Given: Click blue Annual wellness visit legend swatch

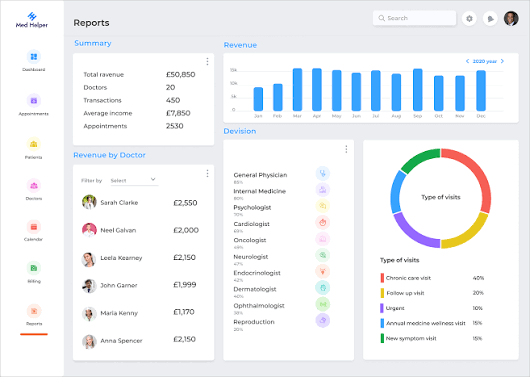Looking at the screenshot, I should pyautogui.click(x=382, y=323).
